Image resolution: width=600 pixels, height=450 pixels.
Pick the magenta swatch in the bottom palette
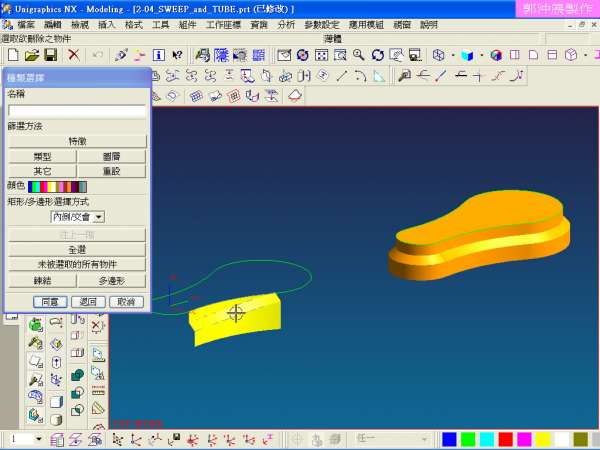tap(524, 439)
